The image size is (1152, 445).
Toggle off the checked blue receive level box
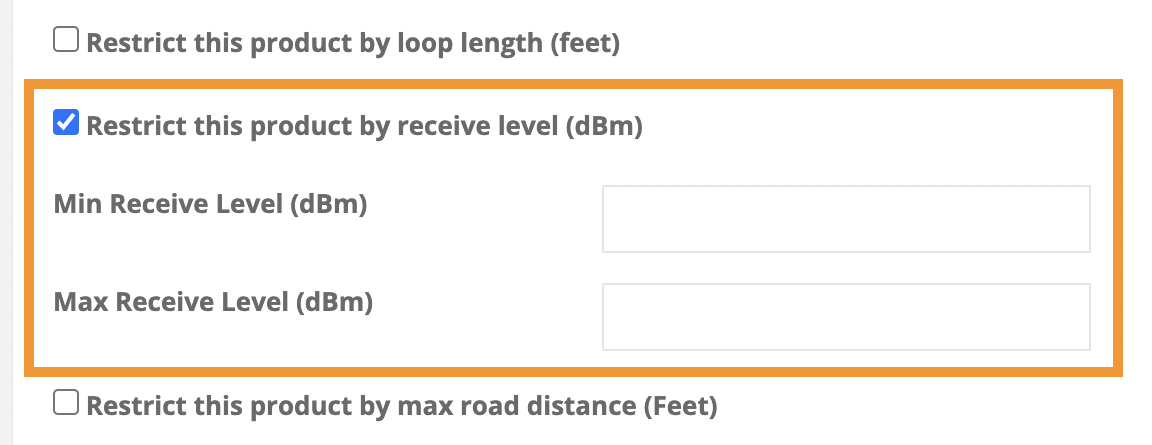point(65,123)
